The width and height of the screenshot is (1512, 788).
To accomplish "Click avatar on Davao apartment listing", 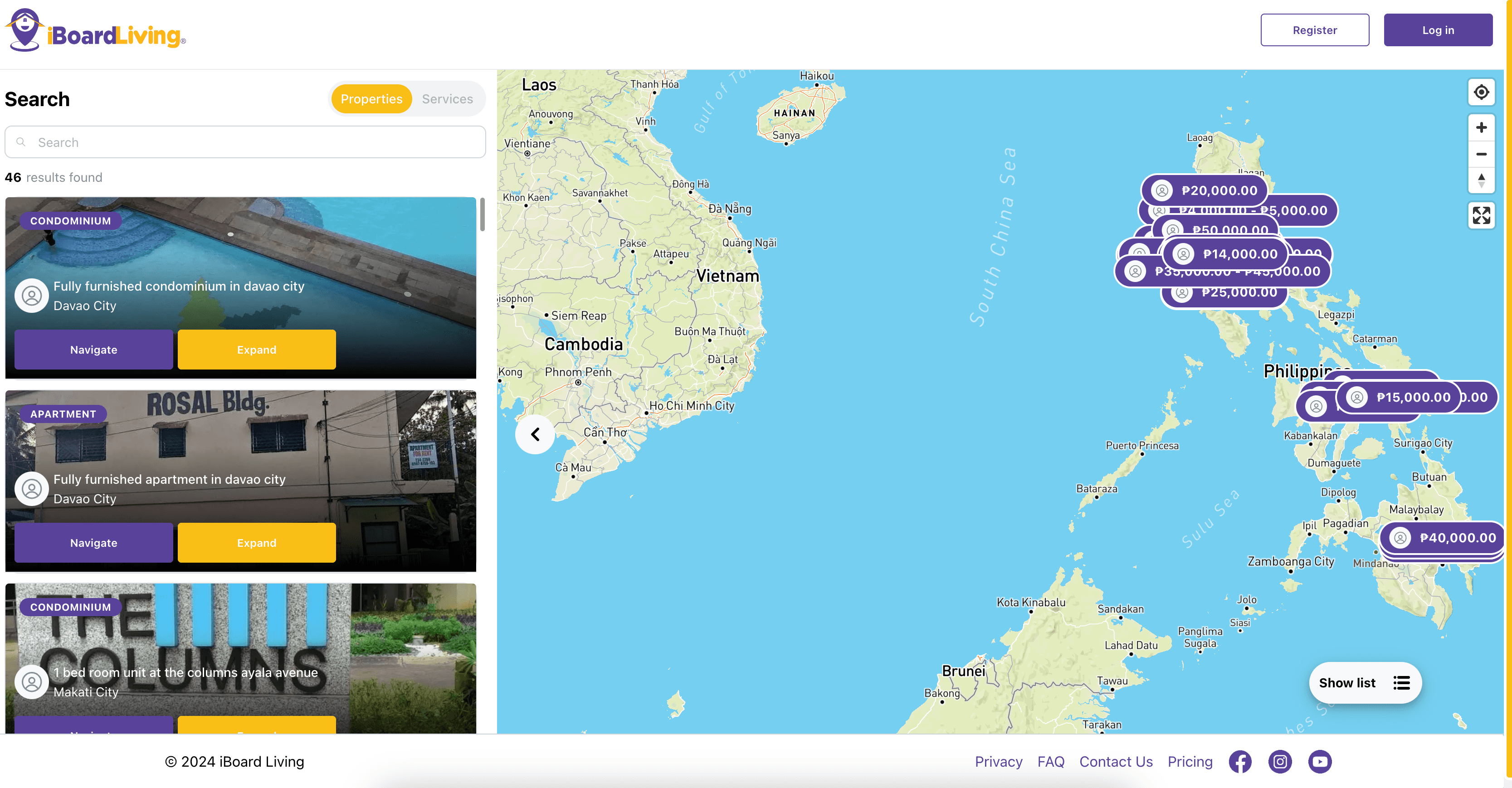I will coord(32,488).
